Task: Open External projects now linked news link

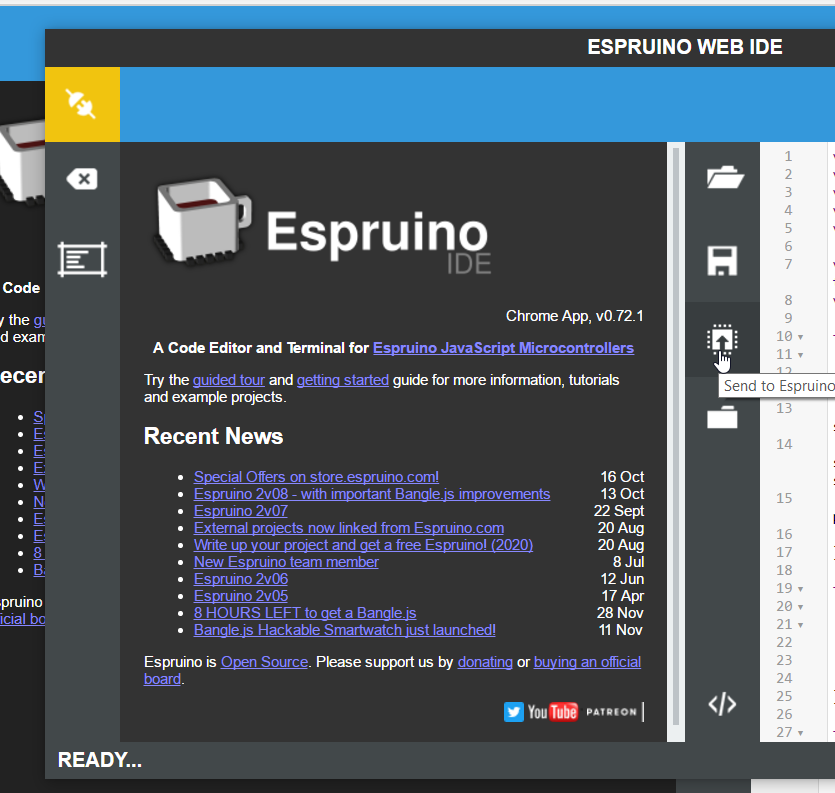Action: [349, 528]
